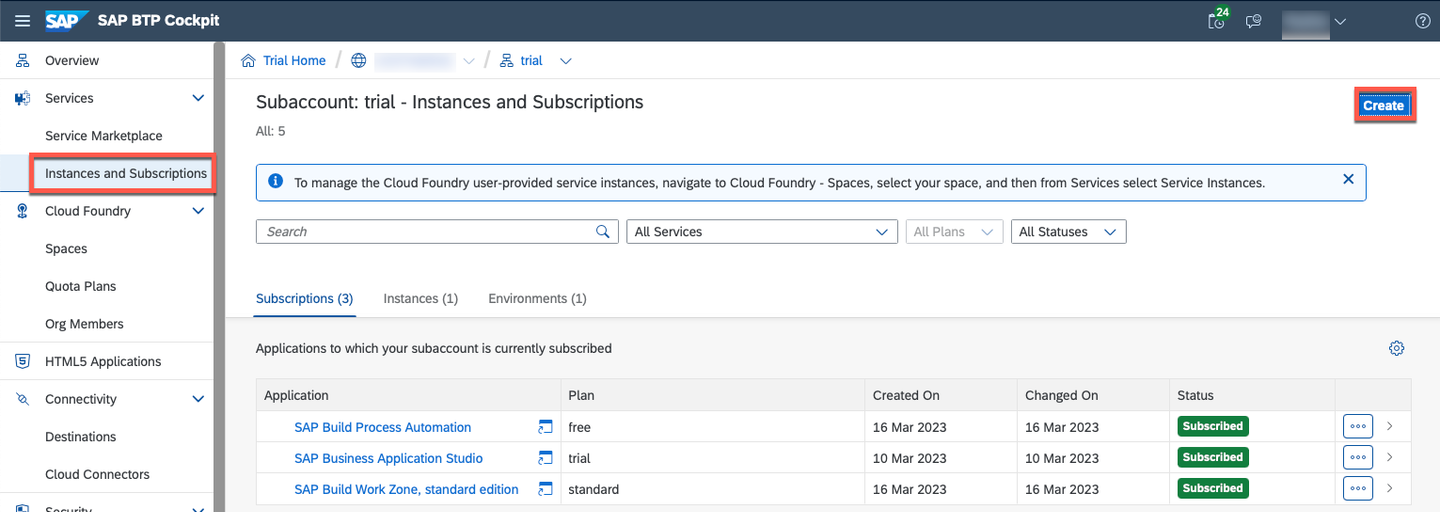Open the table settings gear icon
Viewport: 1440px width, 512px height.
click(1397, 348)
